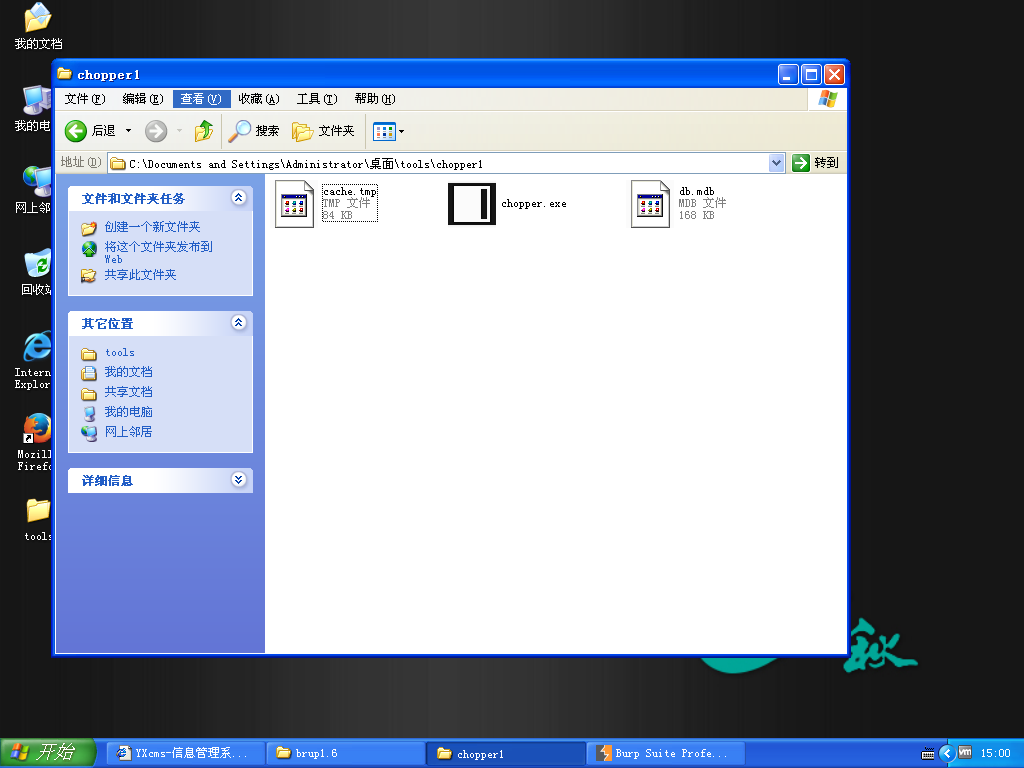Switch to YXcms taskbar window
The image size is (1024, 768).
coord(185,754)
